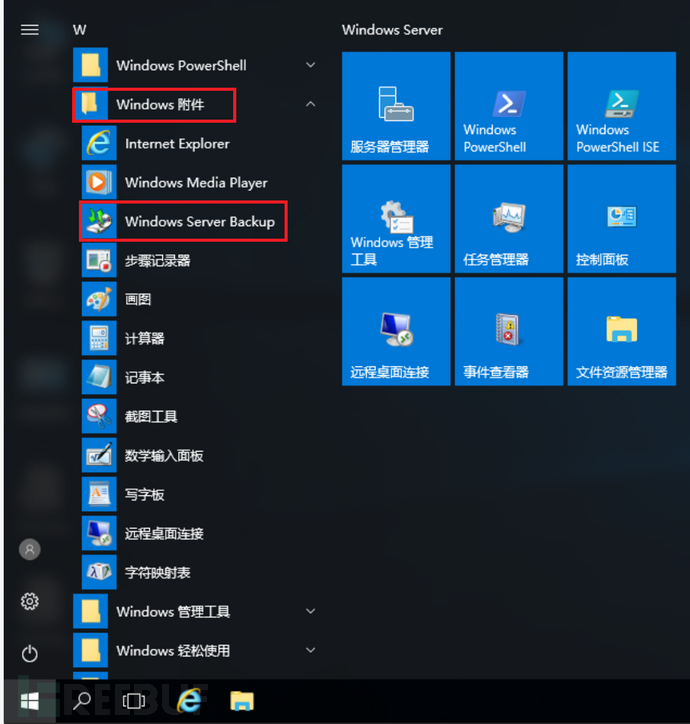690x724 pixels.
Task: Open 记事本 Notepad
Action: tap(199, 377)
